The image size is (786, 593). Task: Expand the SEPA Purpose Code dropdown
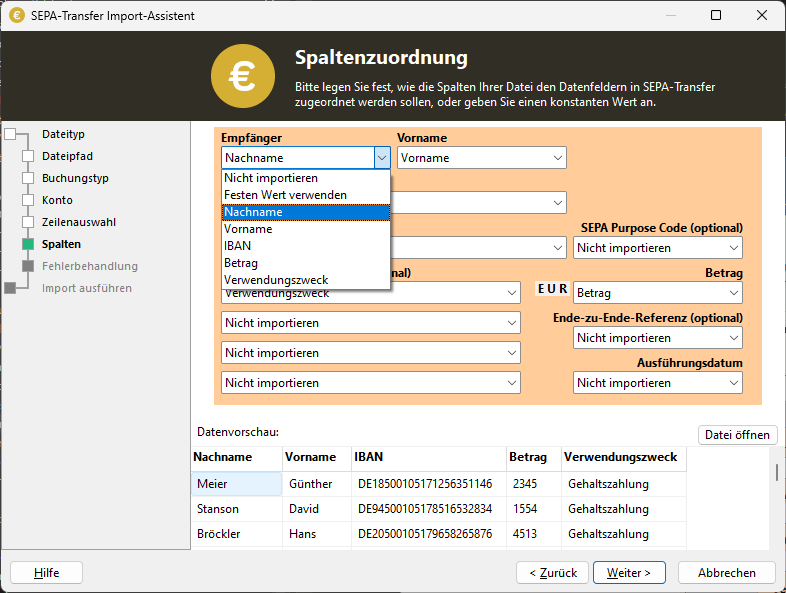658,248
